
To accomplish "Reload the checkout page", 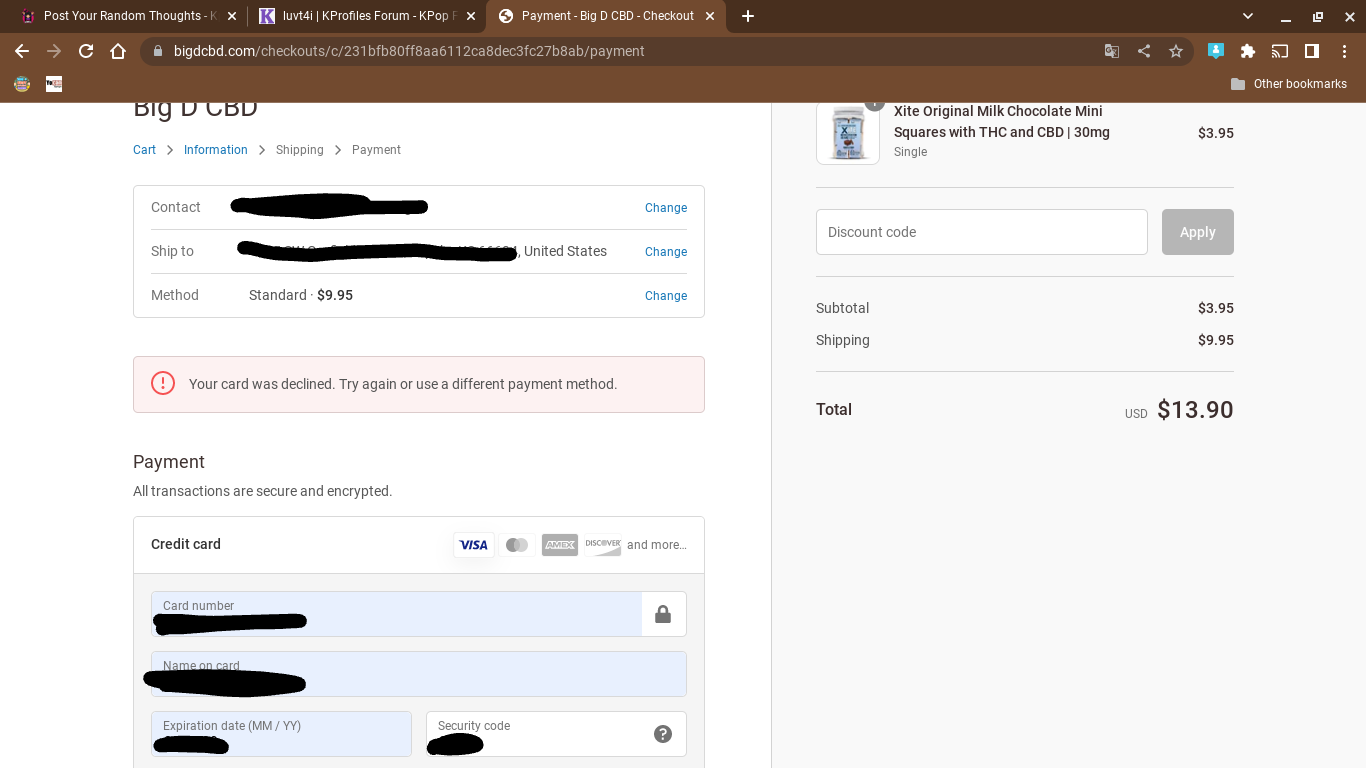I will click(86, 51).
